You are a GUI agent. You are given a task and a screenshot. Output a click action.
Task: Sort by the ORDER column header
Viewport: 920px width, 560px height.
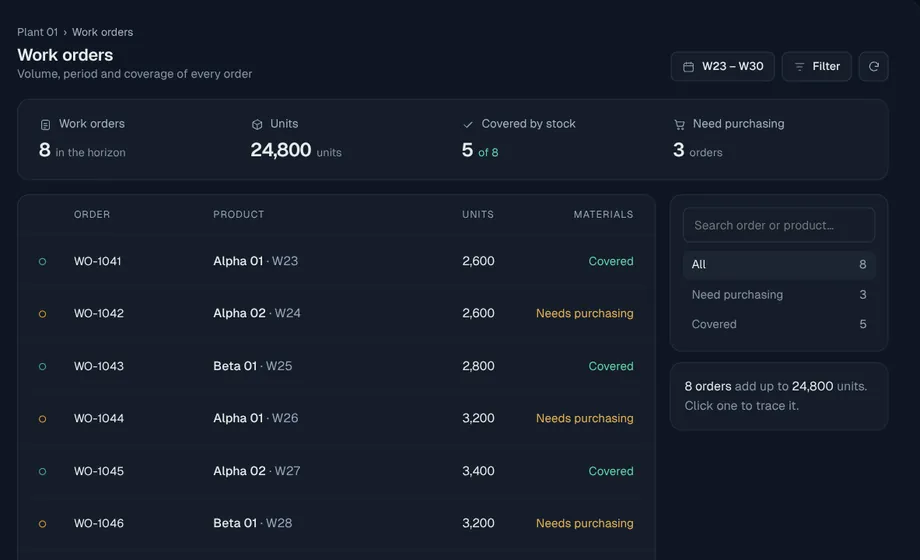pos(92,214)
